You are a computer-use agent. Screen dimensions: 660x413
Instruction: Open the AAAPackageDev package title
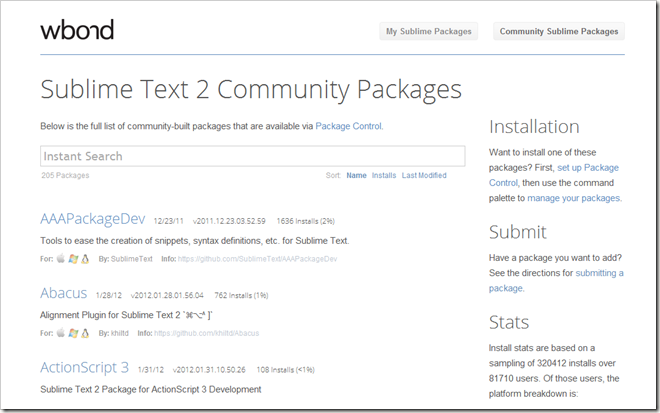(93, 219)
